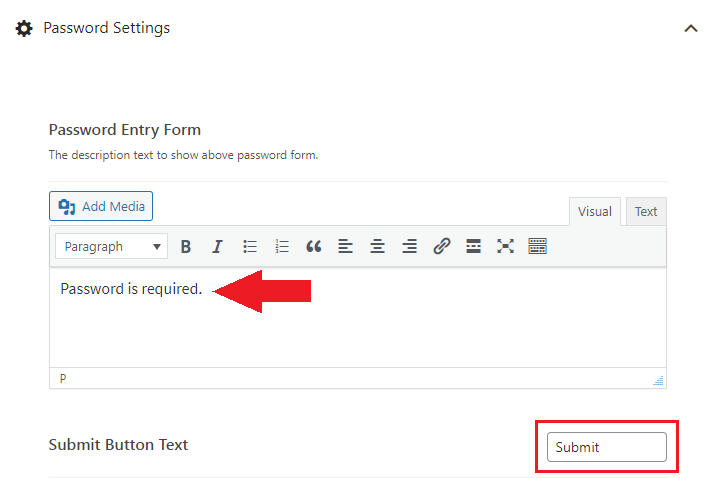
Task: Click the Add Media button
Action: pos(101,206)
